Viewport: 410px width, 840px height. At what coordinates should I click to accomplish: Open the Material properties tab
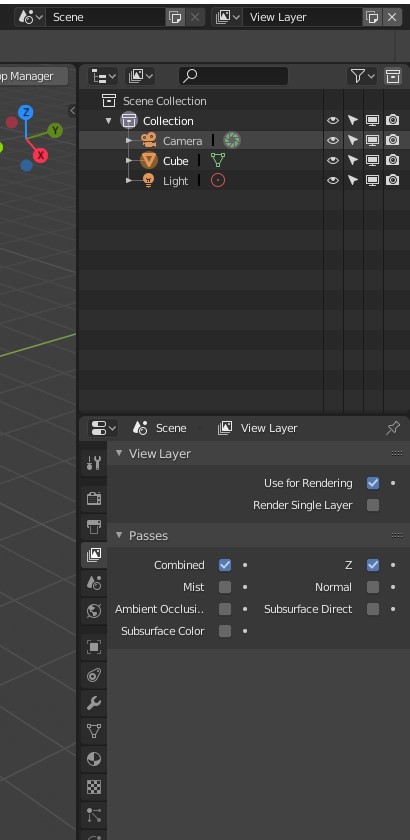pos(94,759)
